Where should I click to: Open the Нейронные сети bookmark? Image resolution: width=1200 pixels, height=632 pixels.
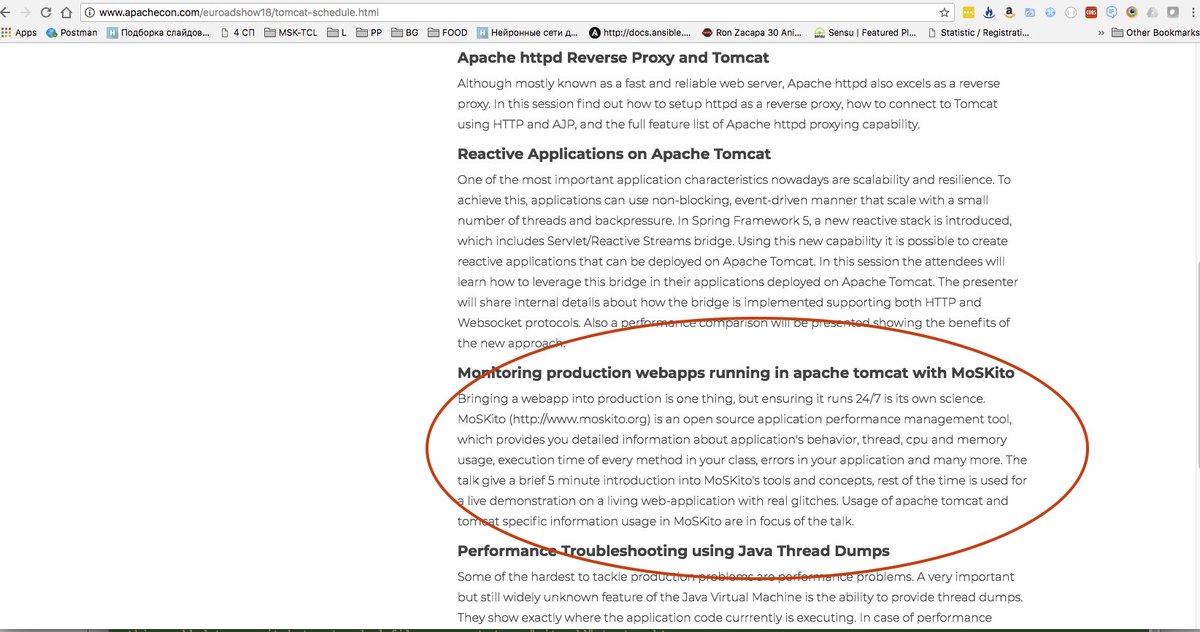click(528, 32)
